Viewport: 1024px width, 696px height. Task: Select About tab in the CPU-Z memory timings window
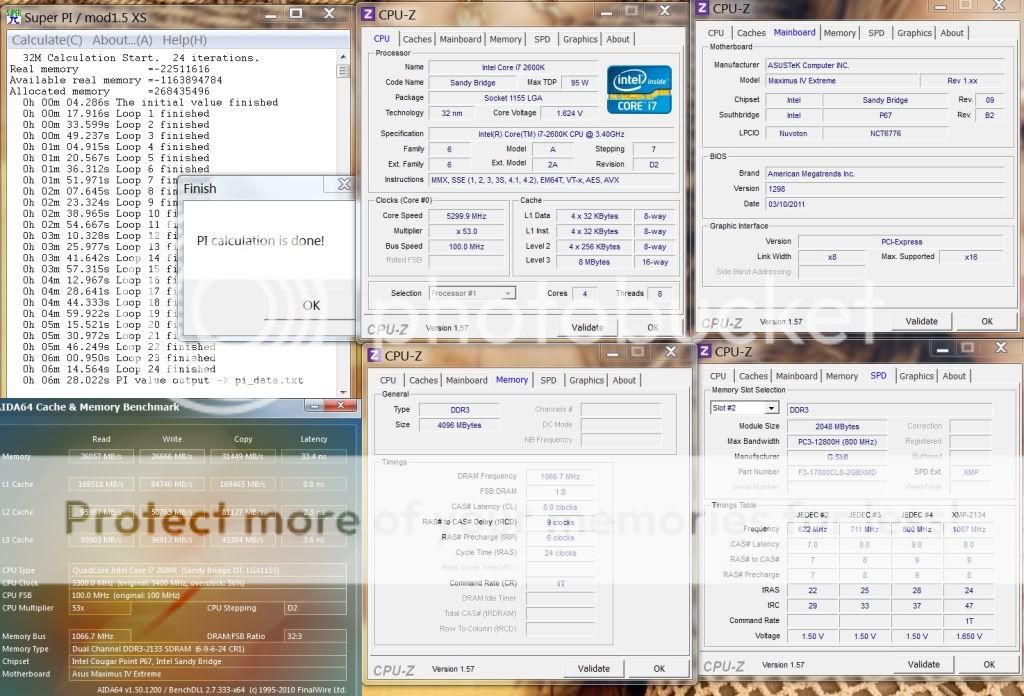click(x=624, y=380)
